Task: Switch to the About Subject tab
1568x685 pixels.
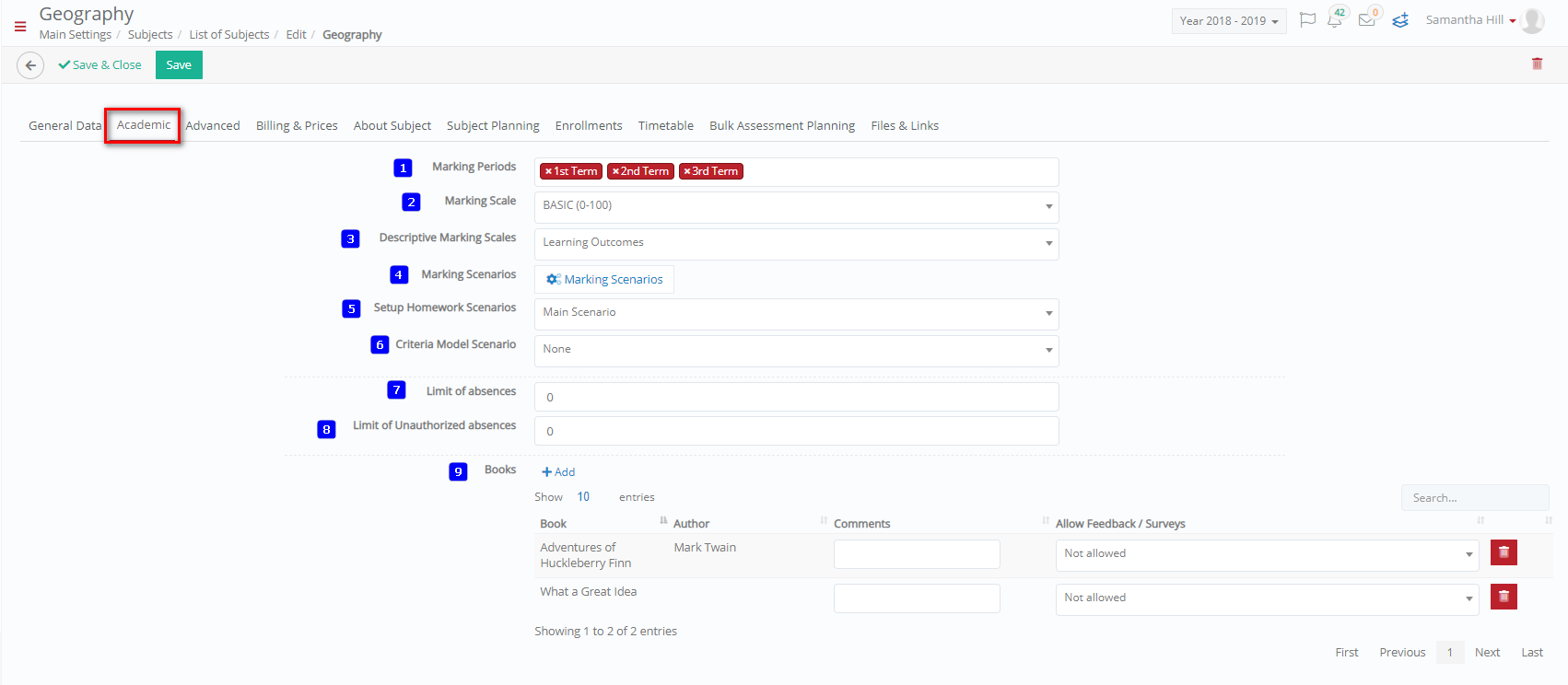Action: coord(392,125)
